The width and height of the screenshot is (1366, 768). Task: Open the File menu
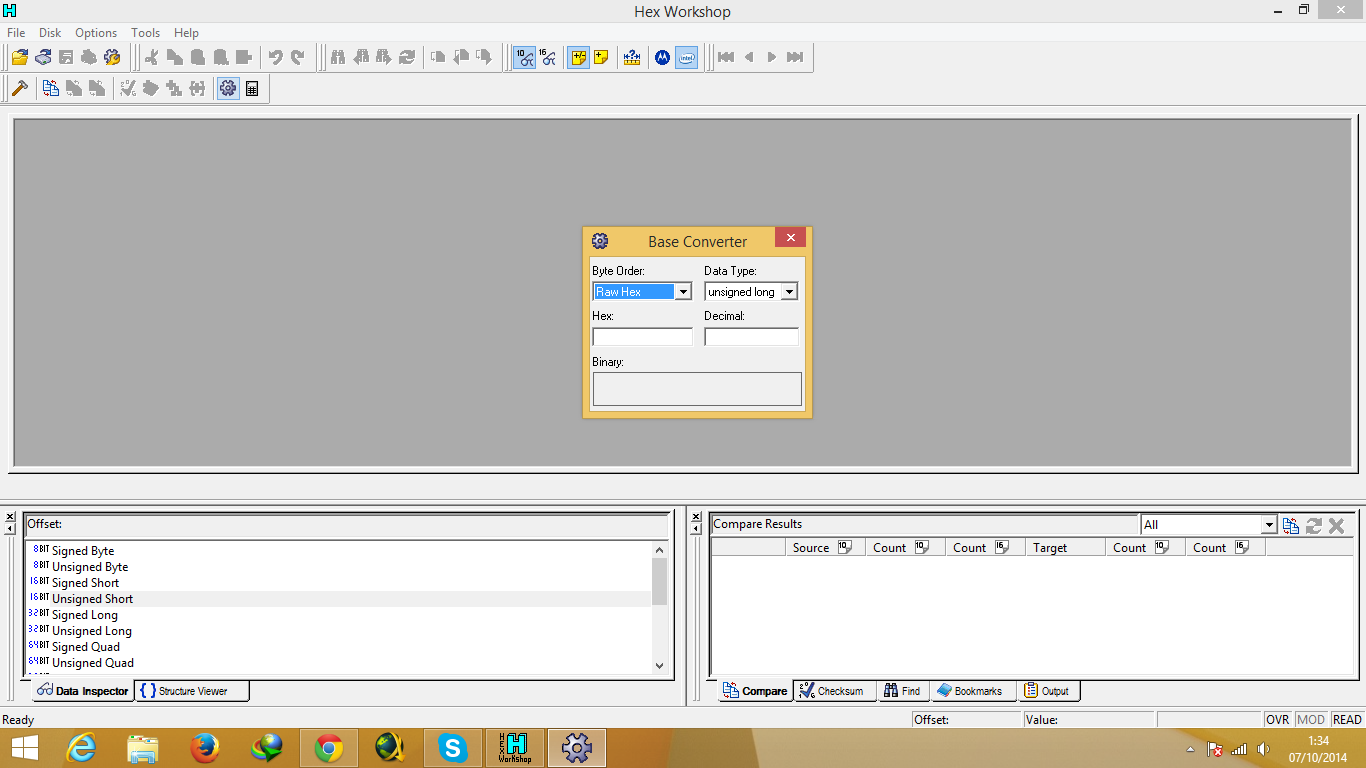click(16, 33)
